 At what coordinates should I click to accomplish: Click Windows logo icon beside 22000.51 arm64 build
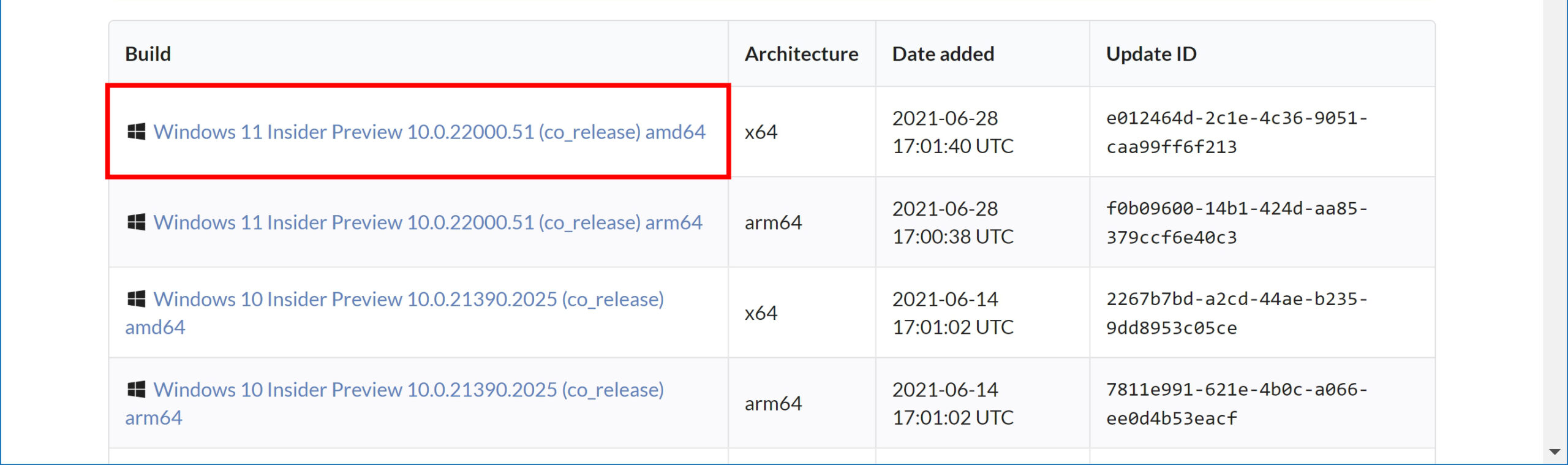coord(136,222)
